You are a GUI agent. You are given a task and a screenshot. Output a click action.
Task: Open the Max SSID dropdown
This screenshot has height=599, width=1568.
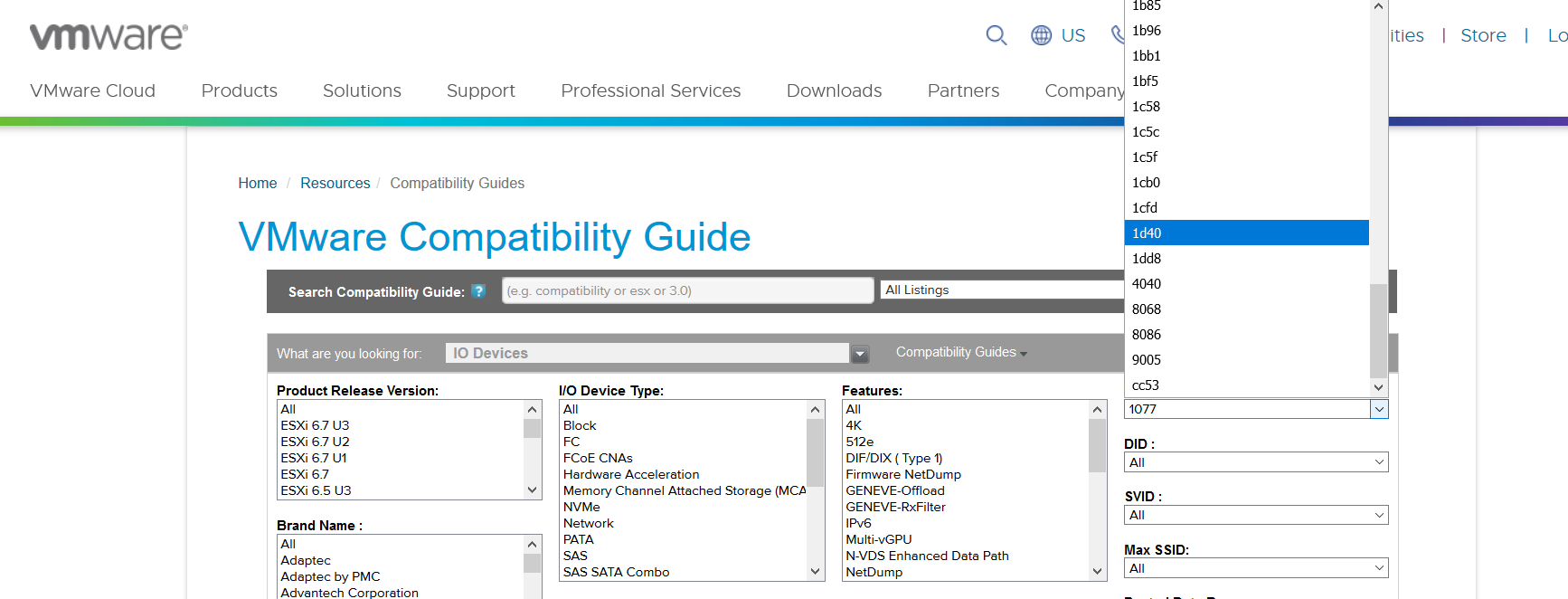click(x=1256, y=568)
